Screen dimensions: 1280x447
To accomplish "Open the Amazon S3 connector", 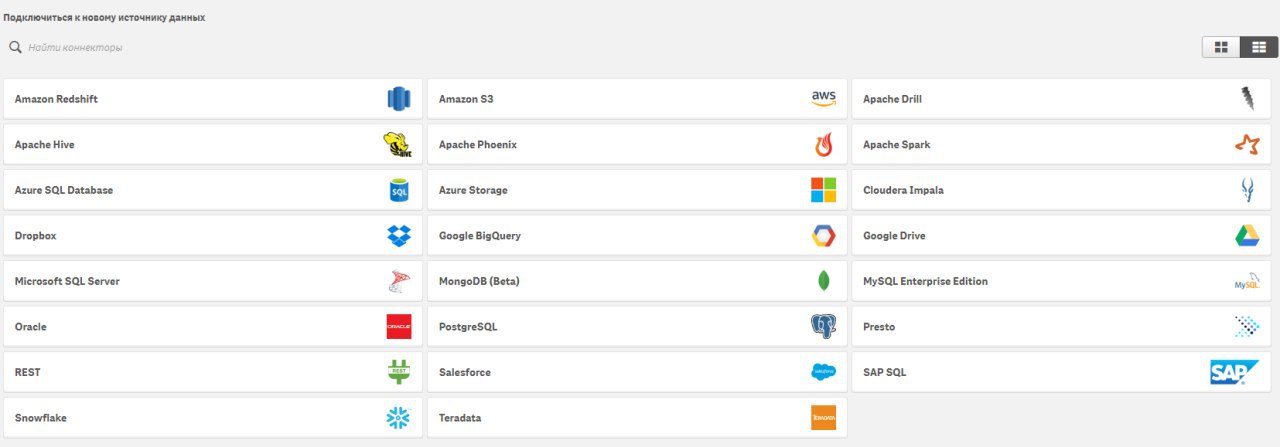I will point(637,99).
